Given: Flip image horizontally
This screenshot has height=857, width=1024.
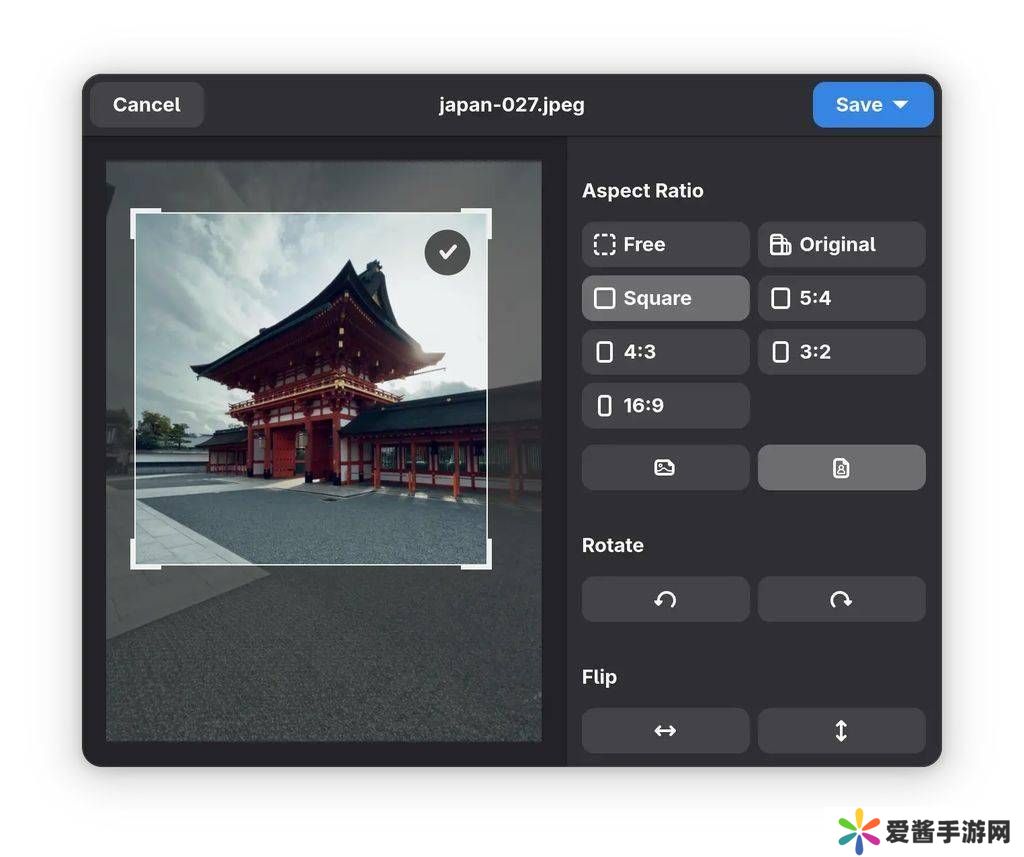Looking at the screenshot, I should pyautogui.click(x=665, y=731).
